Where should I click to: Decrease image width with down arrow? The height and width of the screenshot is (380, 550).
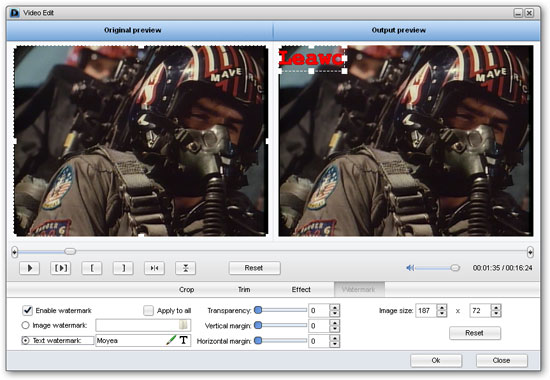(x=442, y=314)
